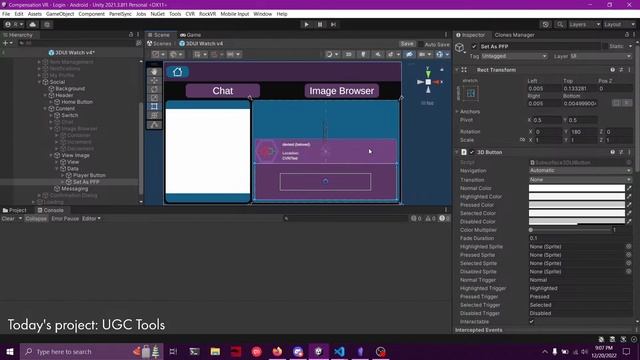Open File Explorer from the taskbar
Image resolution: width=640 pixels, height=360 pixels.
coord(215,351)
